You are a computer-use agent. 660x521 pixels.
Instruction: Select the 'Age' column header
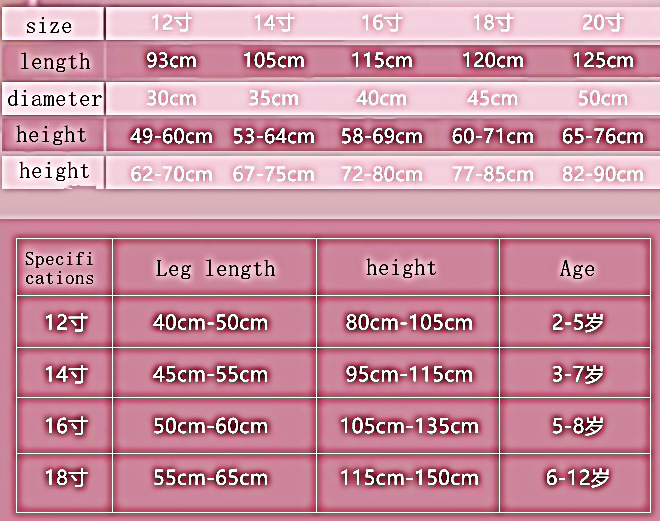(577, 268)
